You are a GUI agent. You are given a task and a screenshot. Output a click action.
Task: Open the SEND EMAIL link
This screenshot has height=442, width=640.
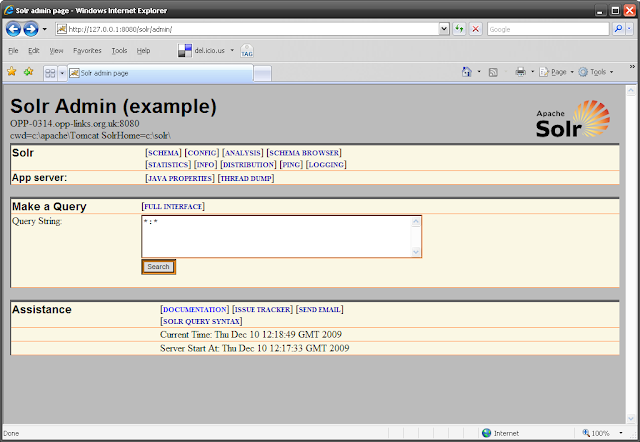coord(320,310)
